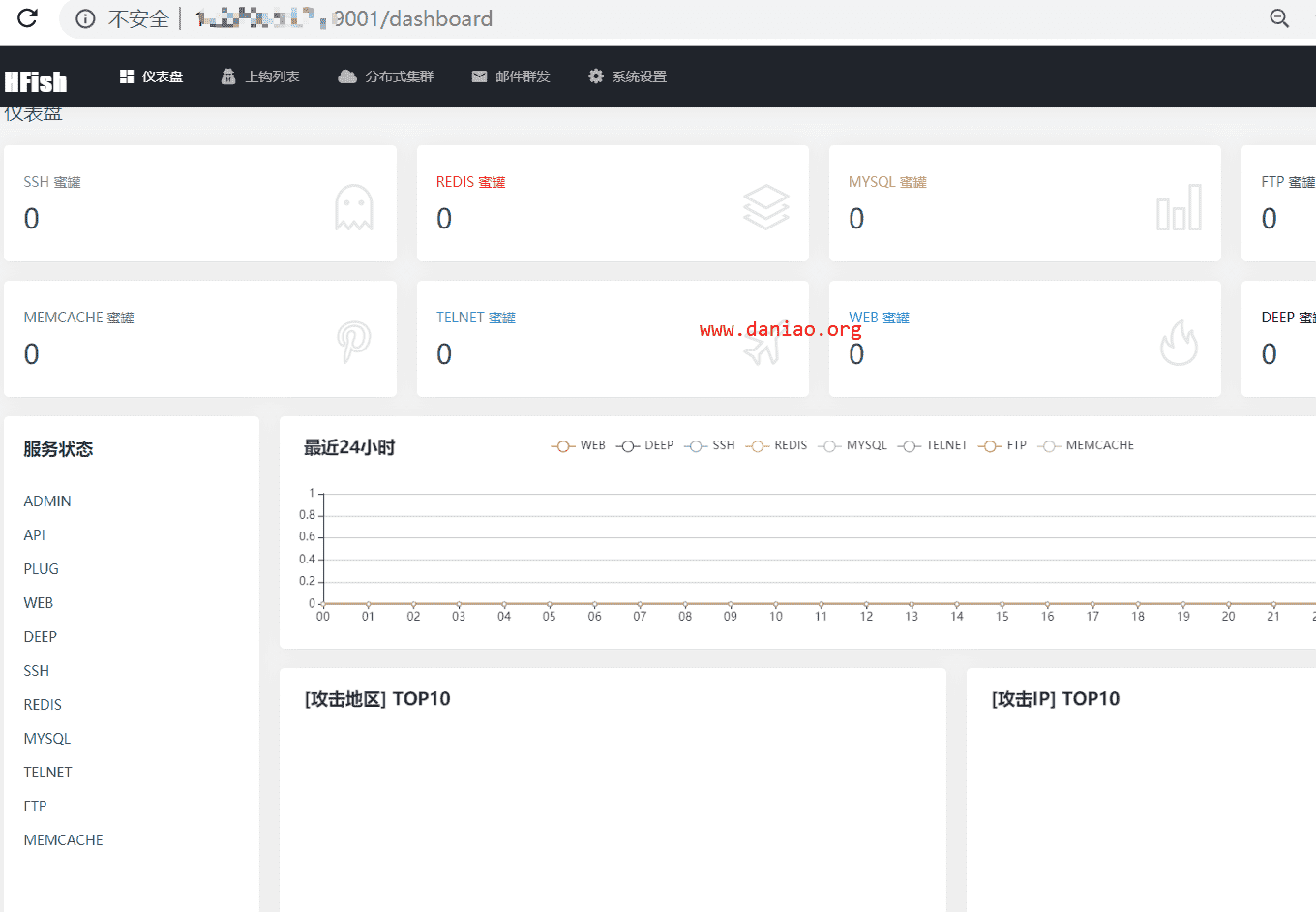Viewport: 1316px width, 912px height.
Task: Click the cloud cluster icon in navbar
Action: click(347, 76)
